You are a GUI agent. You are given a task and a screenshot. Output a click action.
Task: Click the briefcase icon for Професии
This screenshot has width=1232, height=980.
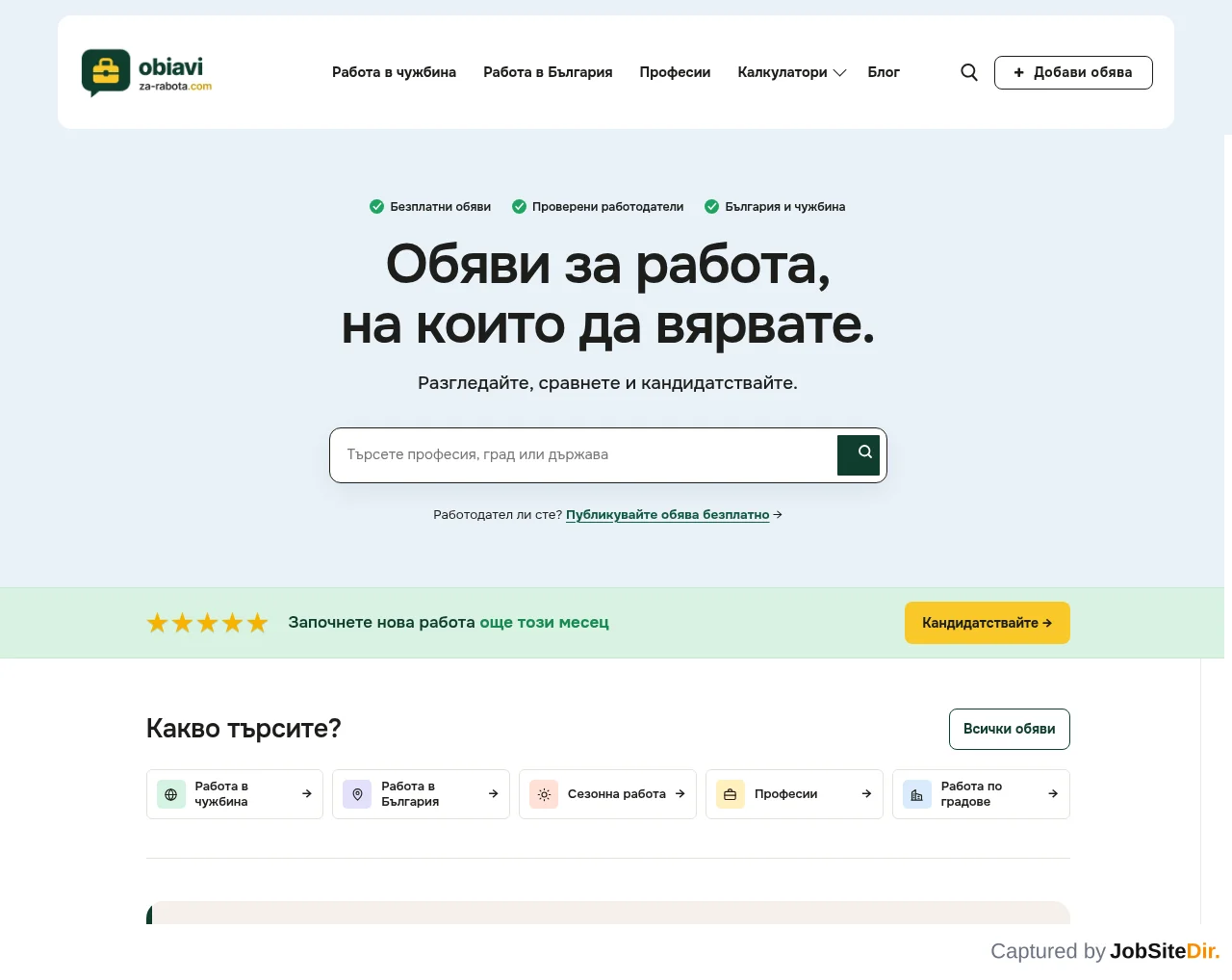point(731,794)
